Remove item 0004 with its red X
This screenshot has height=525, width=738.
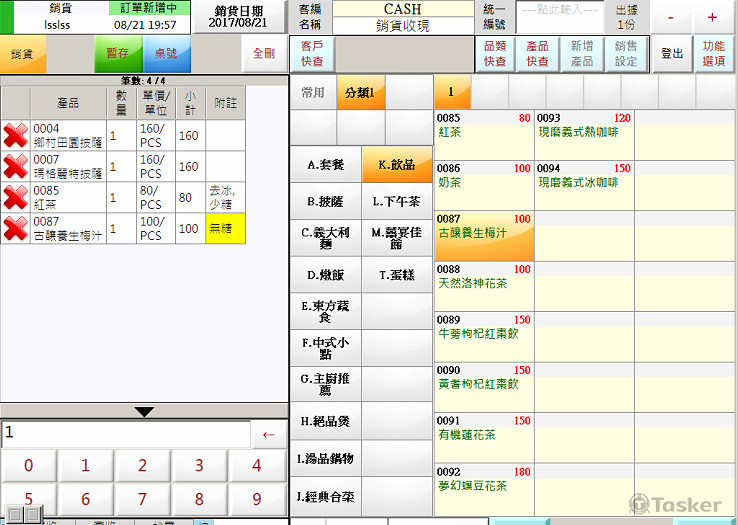coord(16,136)
